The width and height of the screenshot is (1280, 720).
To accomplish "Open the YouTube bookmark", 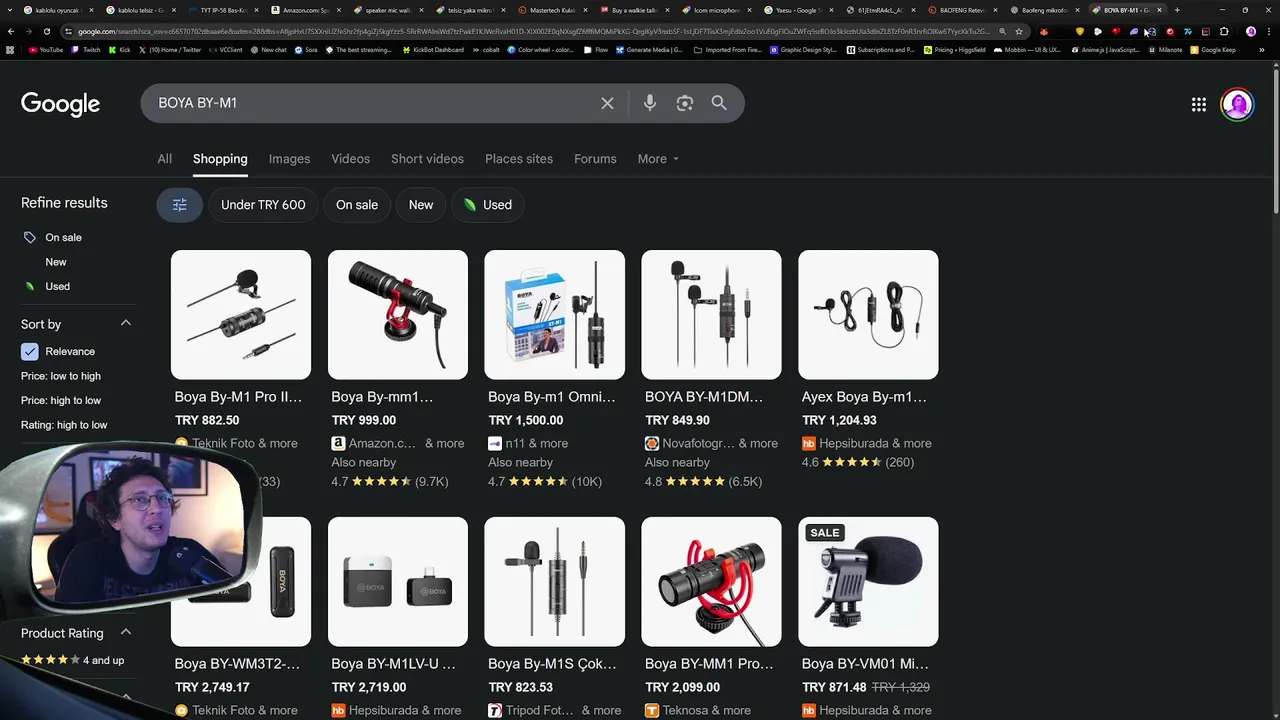I will (x=46, y=49).
